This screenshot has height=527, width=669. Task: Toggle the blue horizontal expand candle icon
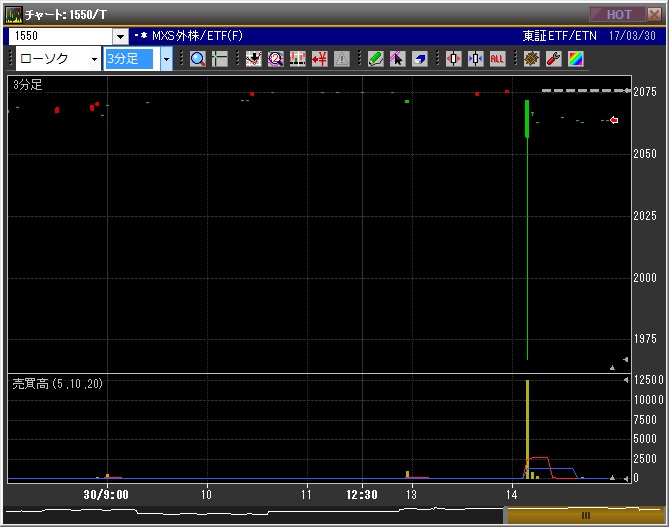tap(475, 59)
